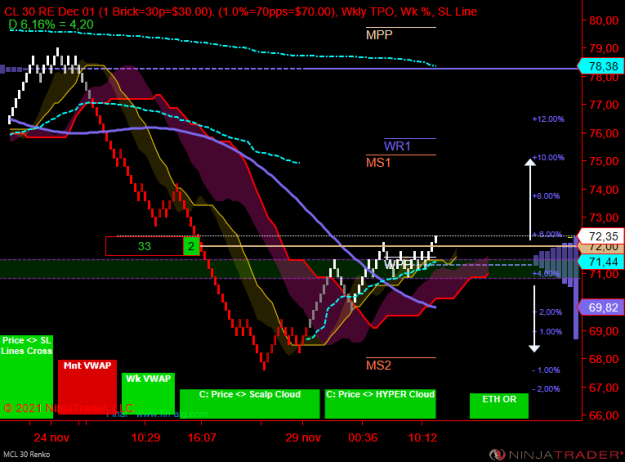
Task: Click the +12.00% level label
Action: (x=548, y=119)
